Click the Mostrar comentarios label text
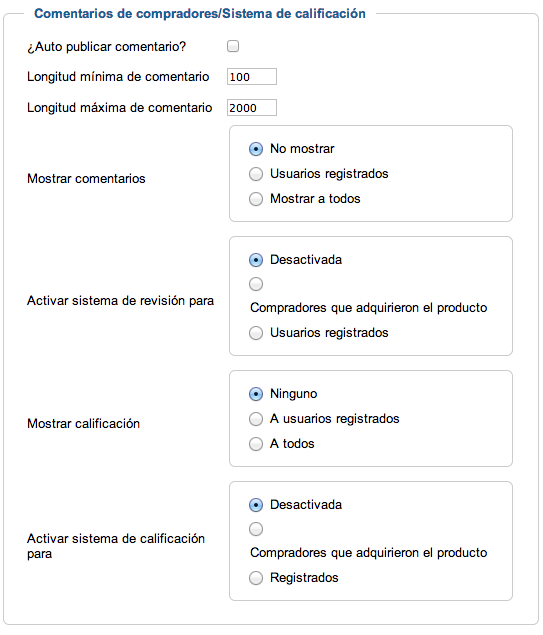Image resolution: width=543 pixels, height=635 pixels. 86,179
